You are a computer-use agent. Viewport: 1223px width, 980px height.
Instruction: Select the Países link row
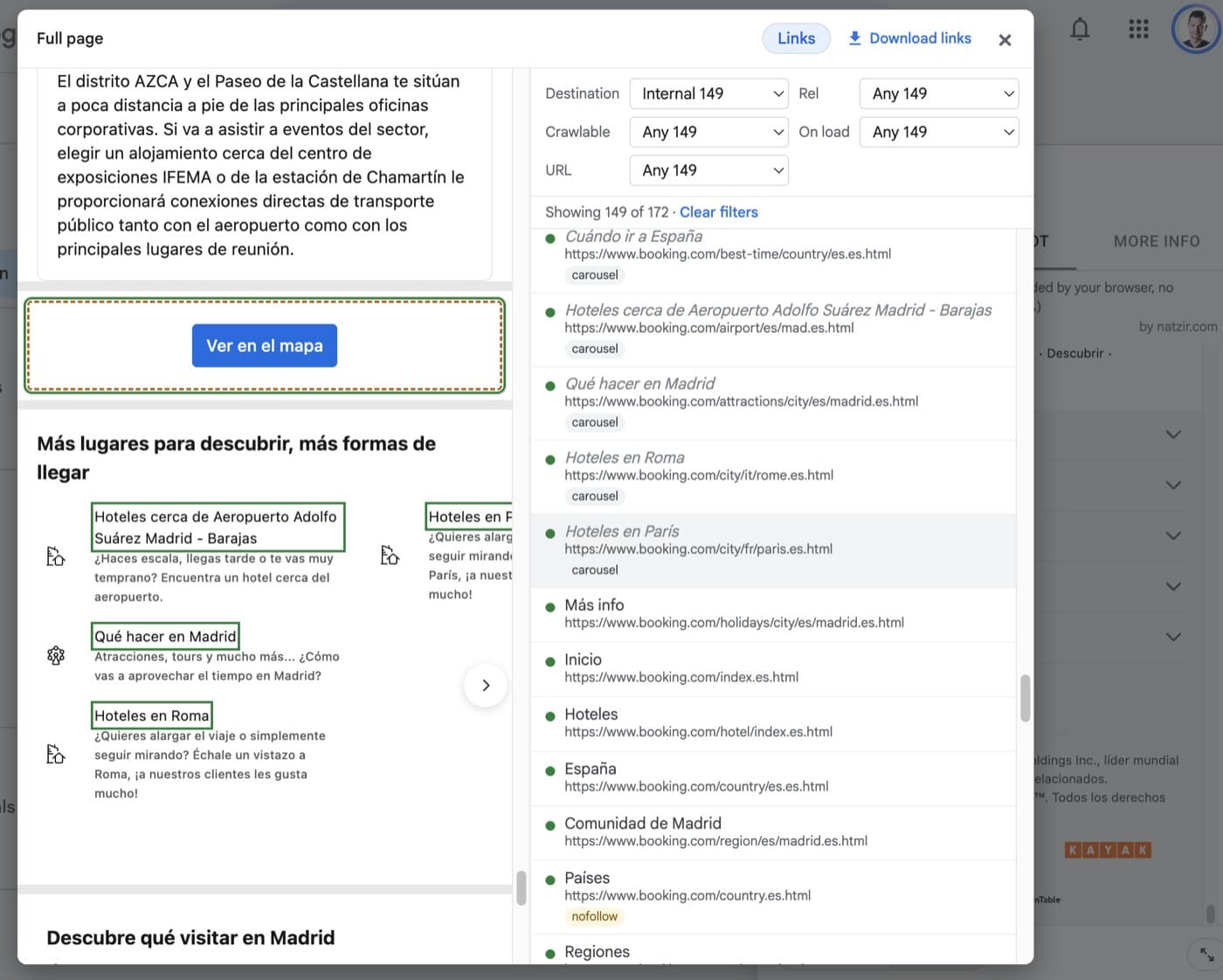[x=773, y=897]
